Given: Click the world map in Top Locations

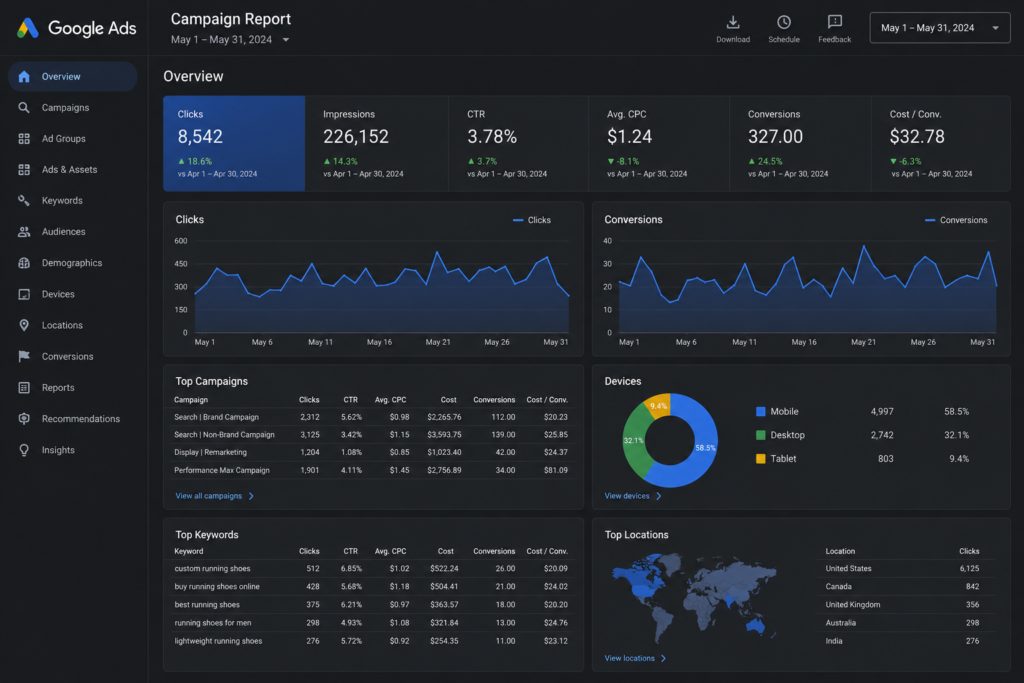Looking at the screenshot, I should click(x=694, y=597).
